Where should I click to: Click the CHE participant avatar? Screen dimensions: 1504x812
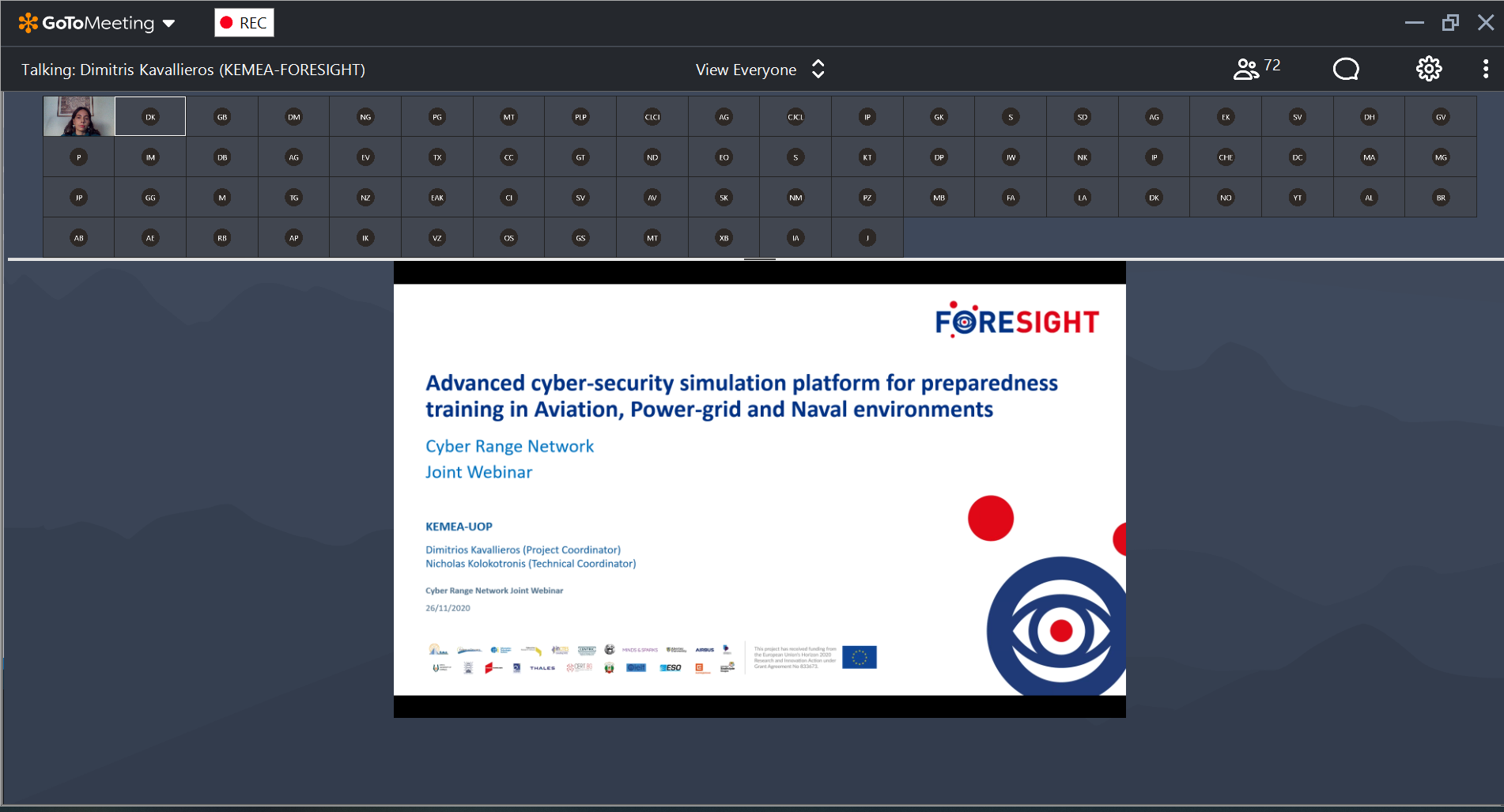coord(1226,157)
